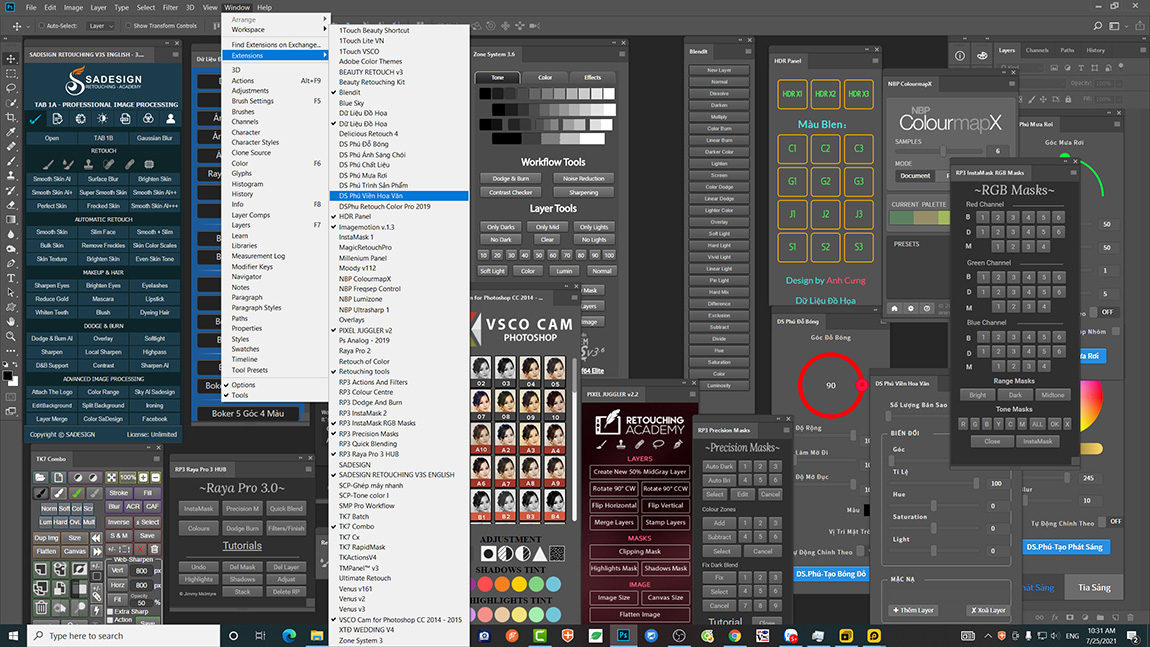Select the Rectangular Marquee tool
The width and height of the screenshot is (1150, 647).
point(11,73)
